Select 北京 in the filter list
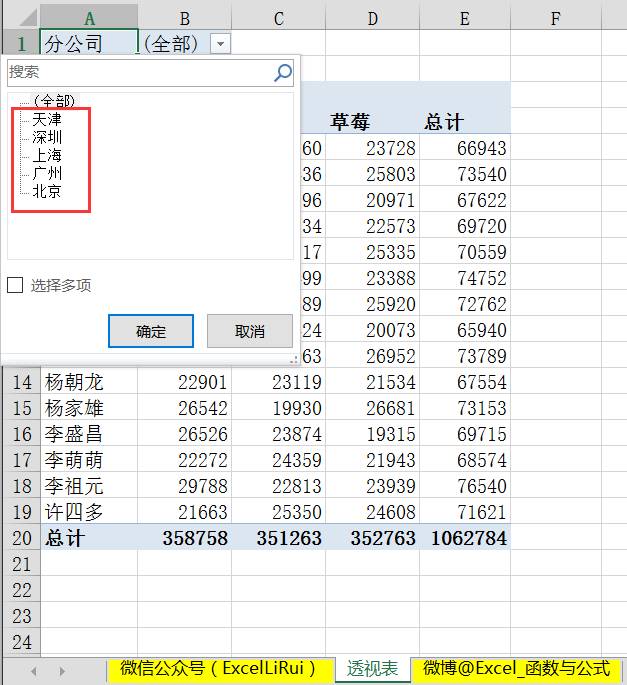This screenshot has width=627, height=685. tap(47, 191)
